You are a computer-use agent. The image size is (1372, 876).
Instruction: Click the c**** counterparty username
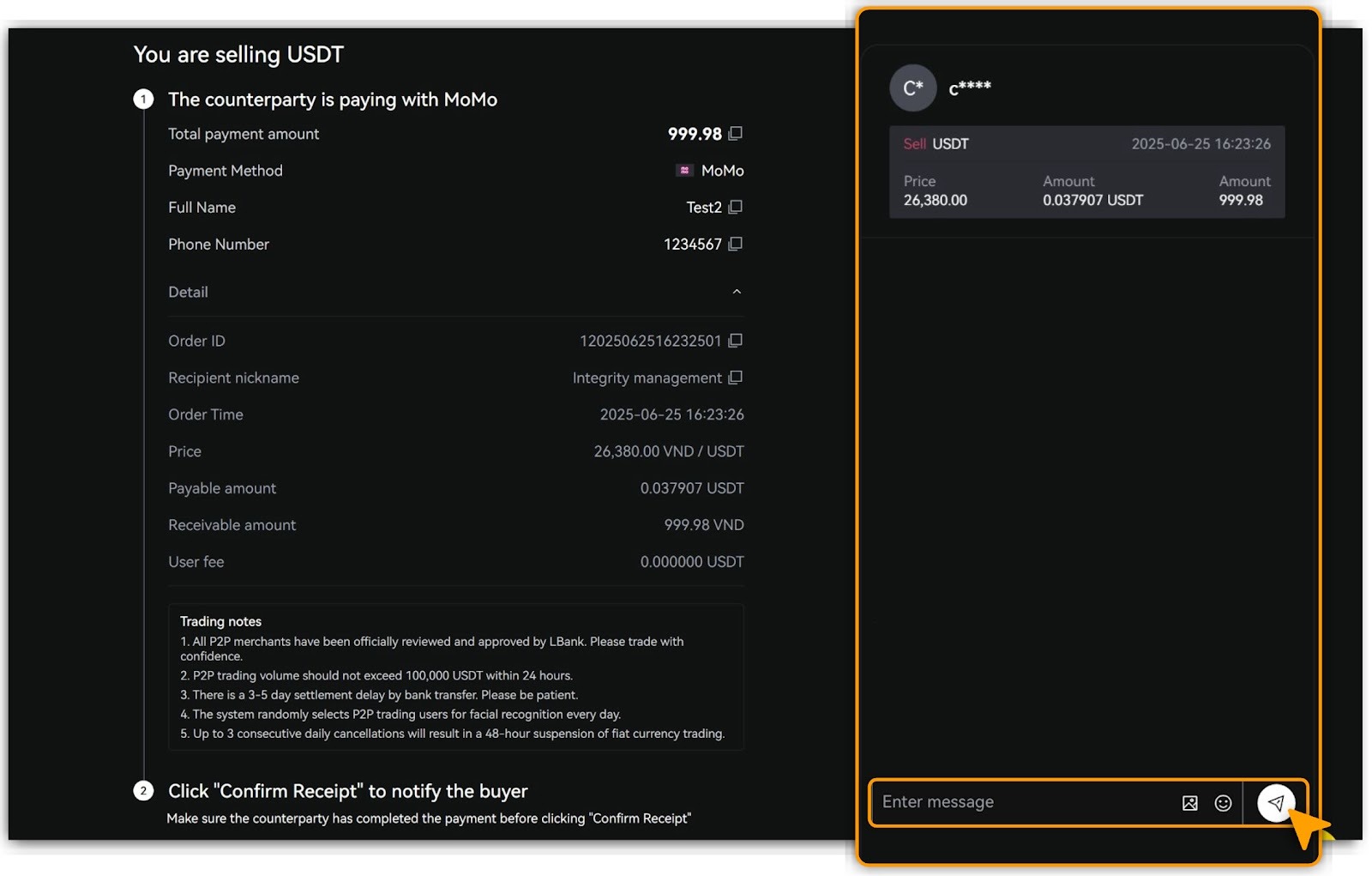[970, 88]
